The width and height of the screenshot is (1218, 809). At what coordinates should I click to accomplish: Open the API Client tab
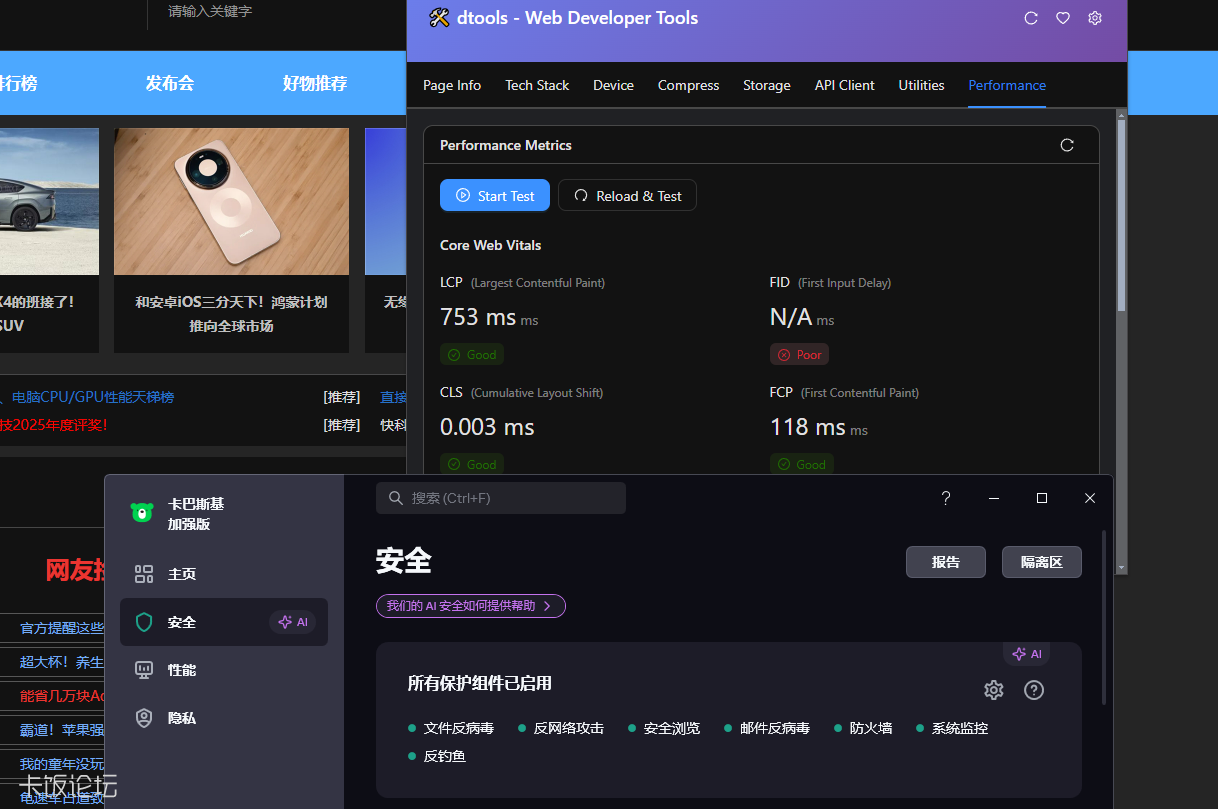click(x=845, y=85)
